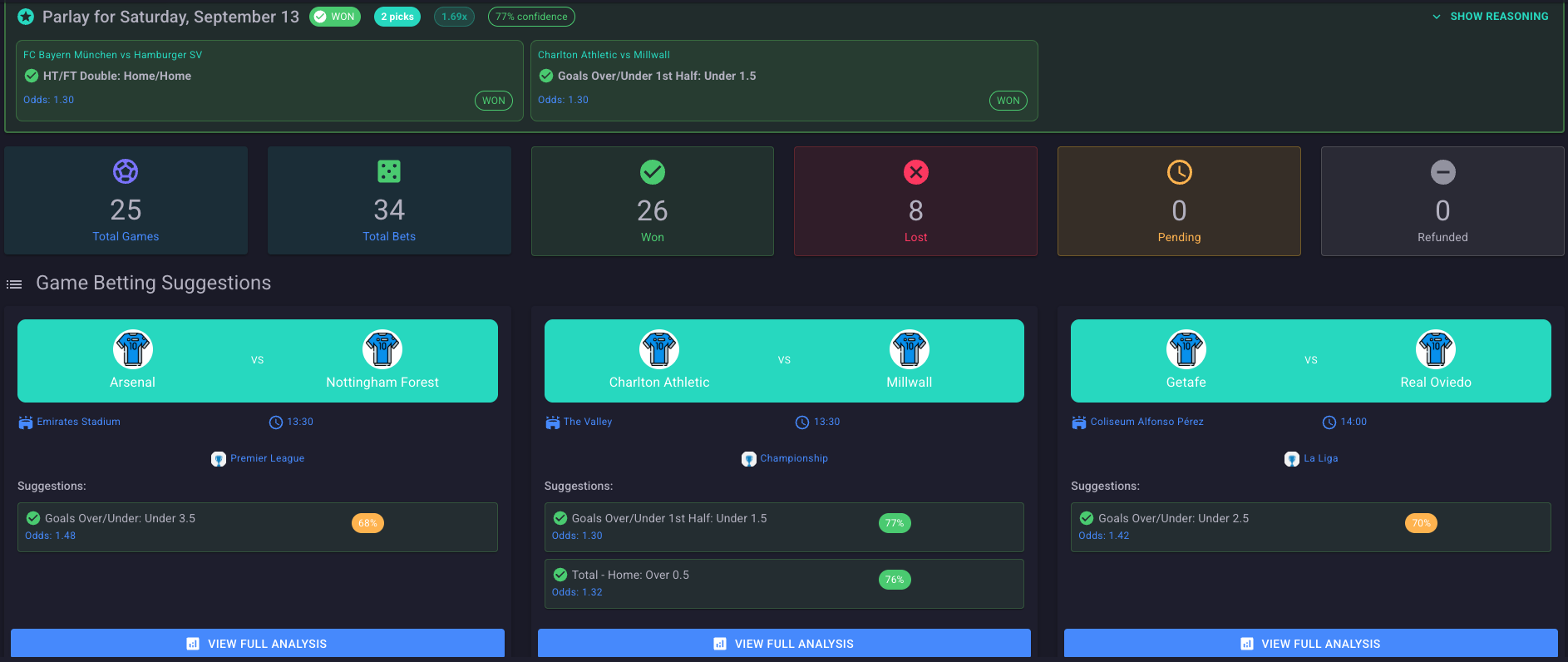This screenshot has height=662, width=1568.
Task: Click the list icon beside Game Betting Suggestions
Action: [14, 284]
